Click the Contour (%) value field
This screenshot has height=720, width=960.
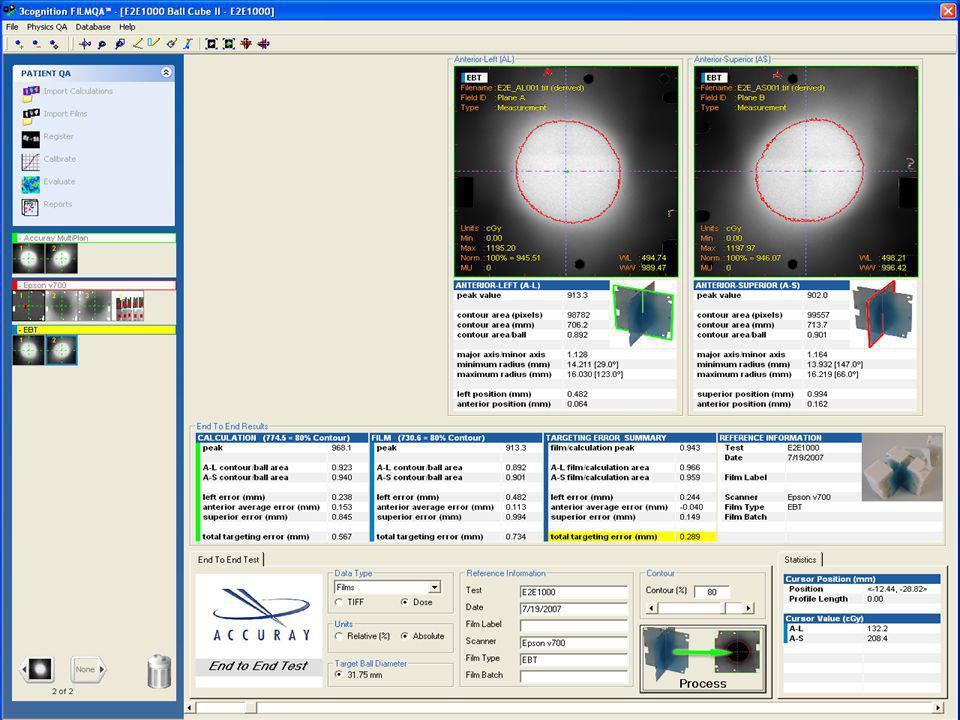(712, 592)
